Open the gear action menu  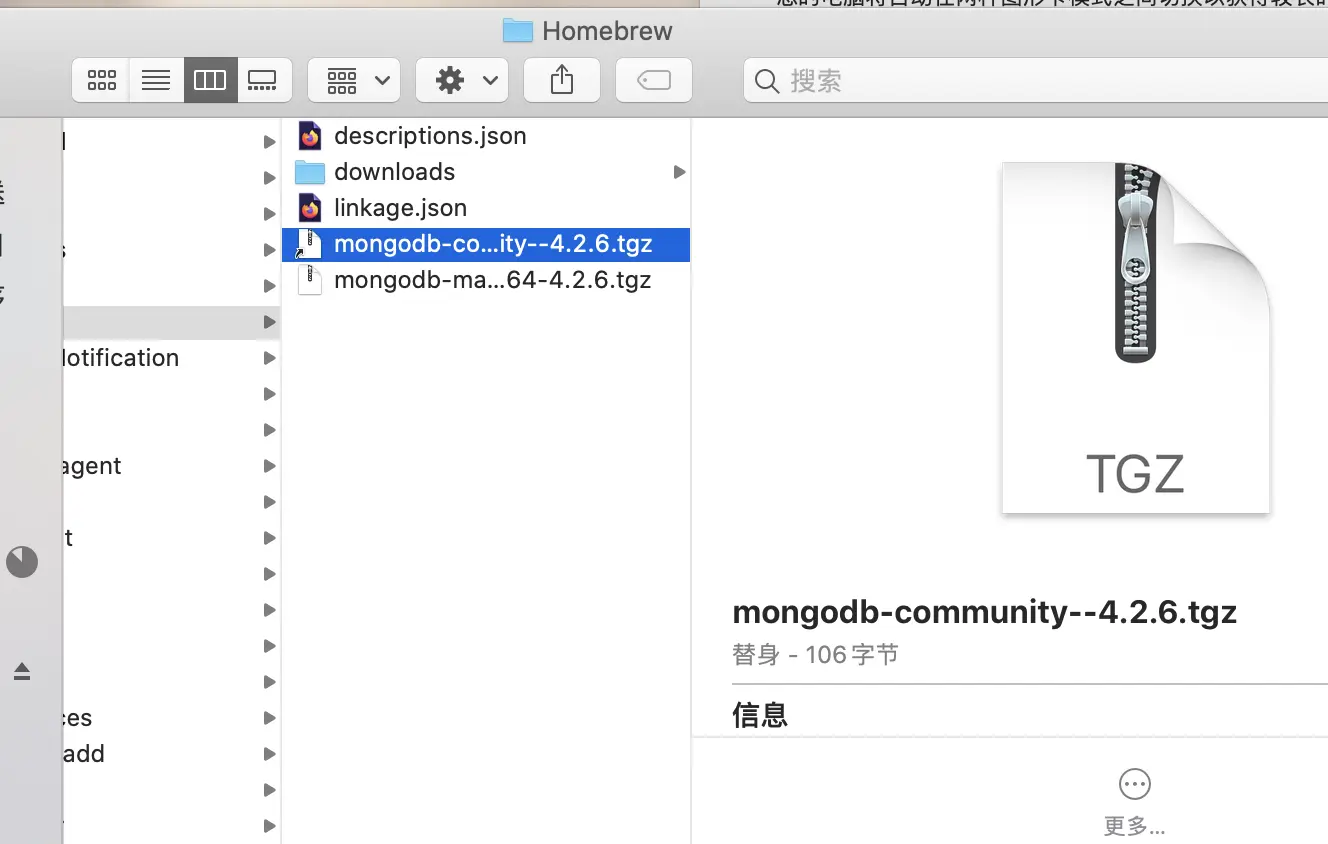462,80
